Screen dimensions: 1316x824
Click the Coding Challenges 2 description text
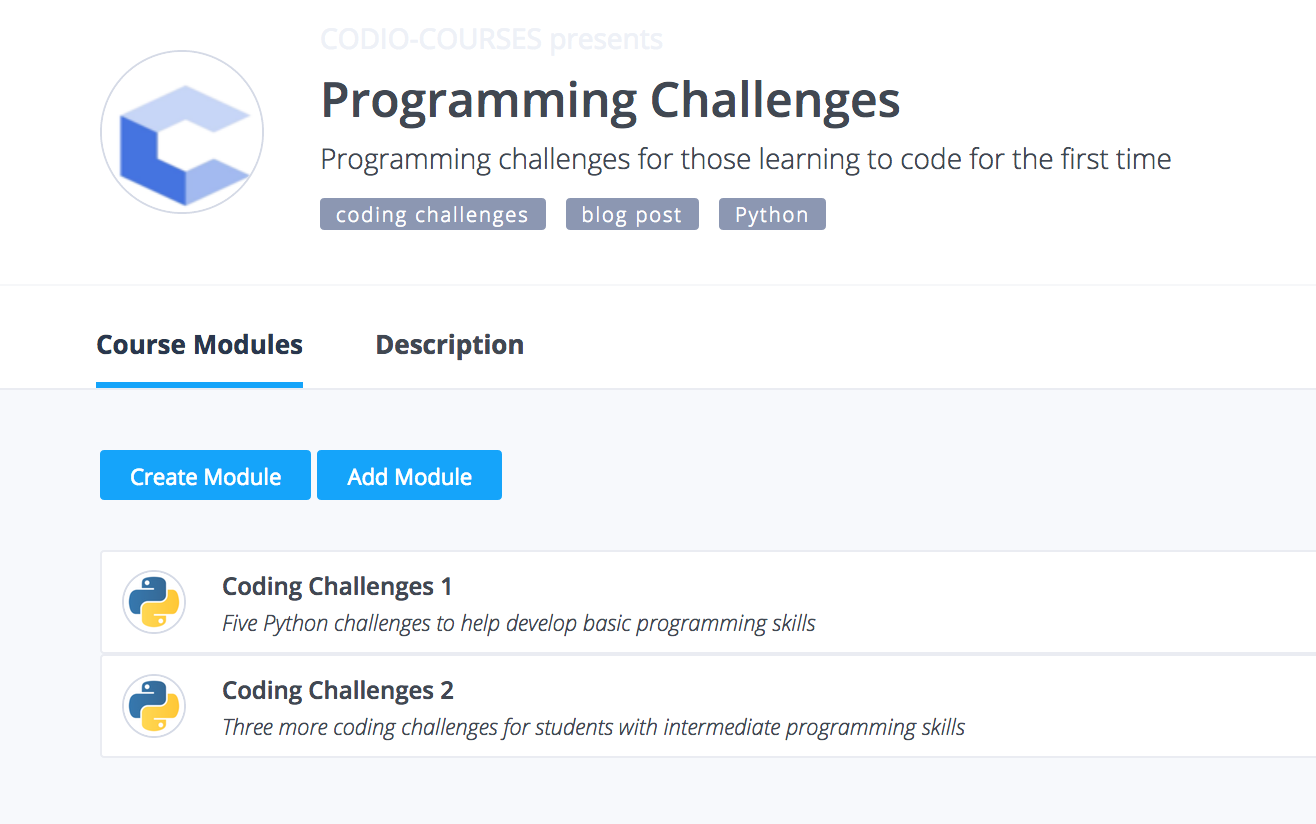(593, 726)
